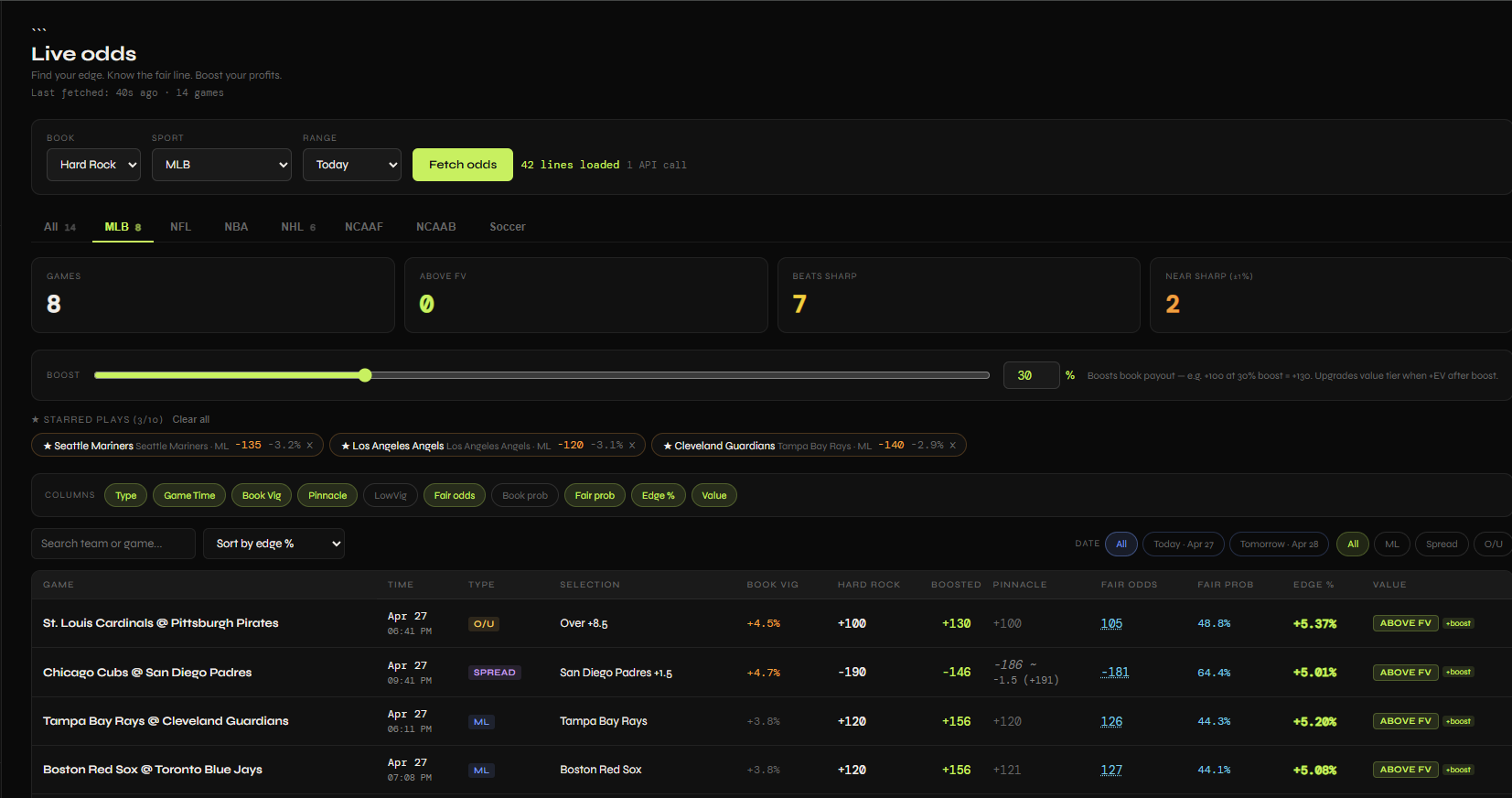This screenshot has width=1512, height=798.
Task: Open Tampa Bay Rays @ Cleveland Guardians game
Action: 166,721
